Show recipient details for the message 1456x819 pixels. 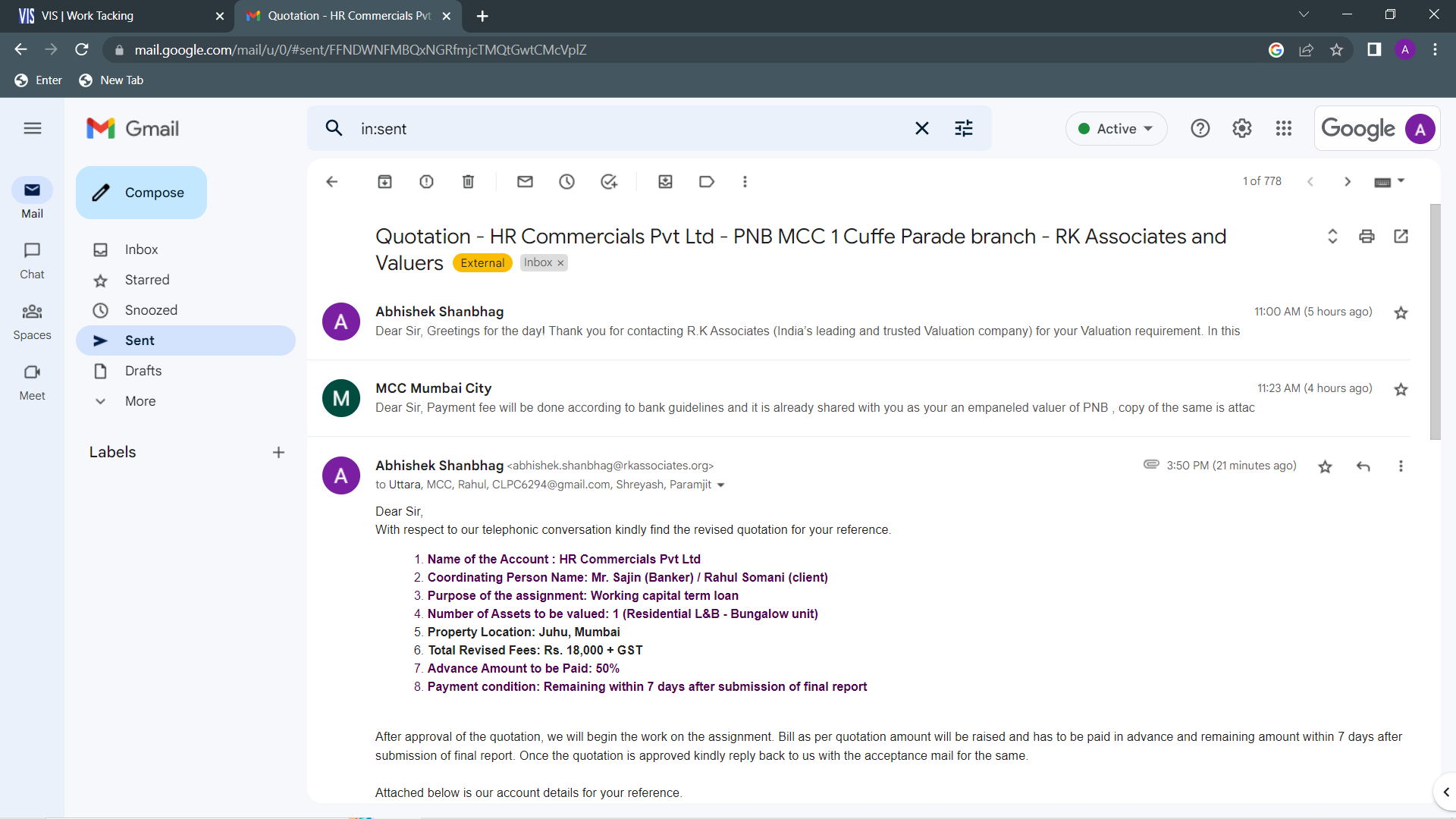point(720,485)
